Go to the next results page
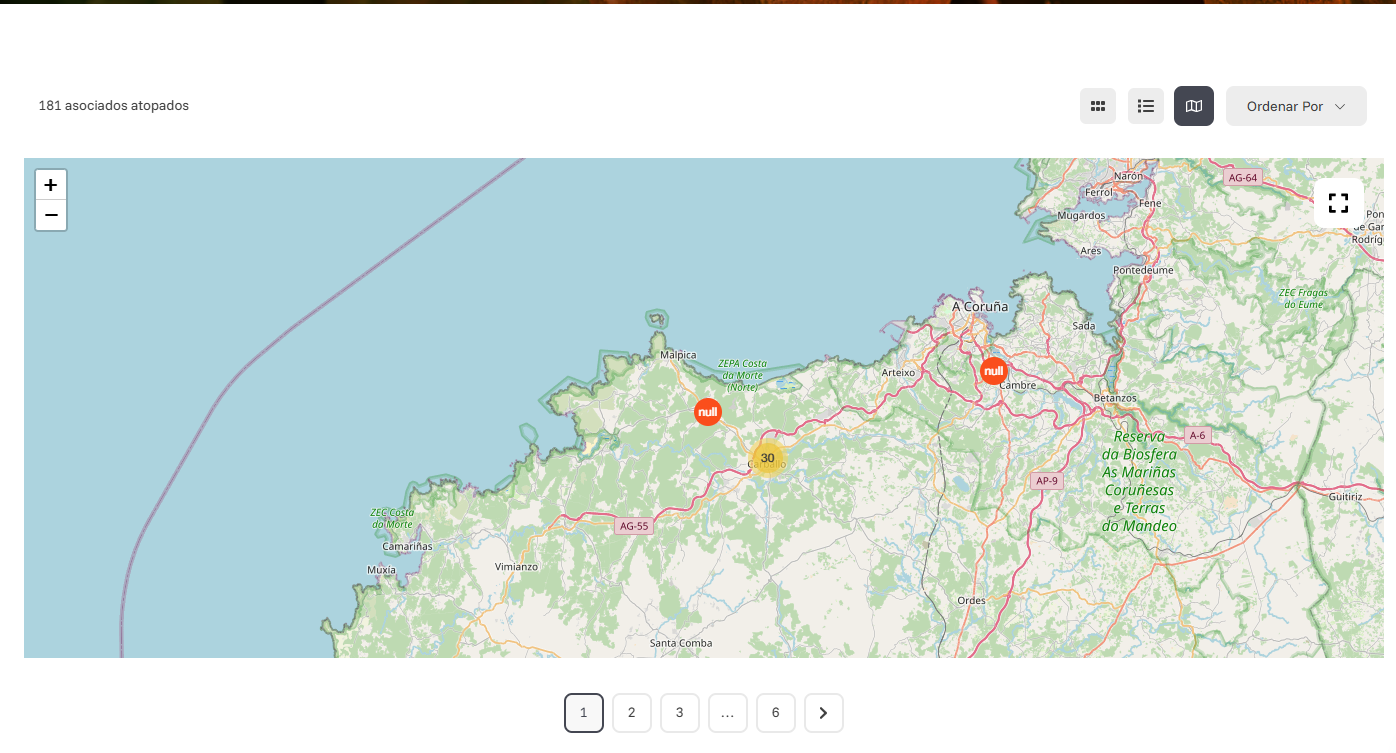This screenshot has width=1396, height=753. pos(824,713)
